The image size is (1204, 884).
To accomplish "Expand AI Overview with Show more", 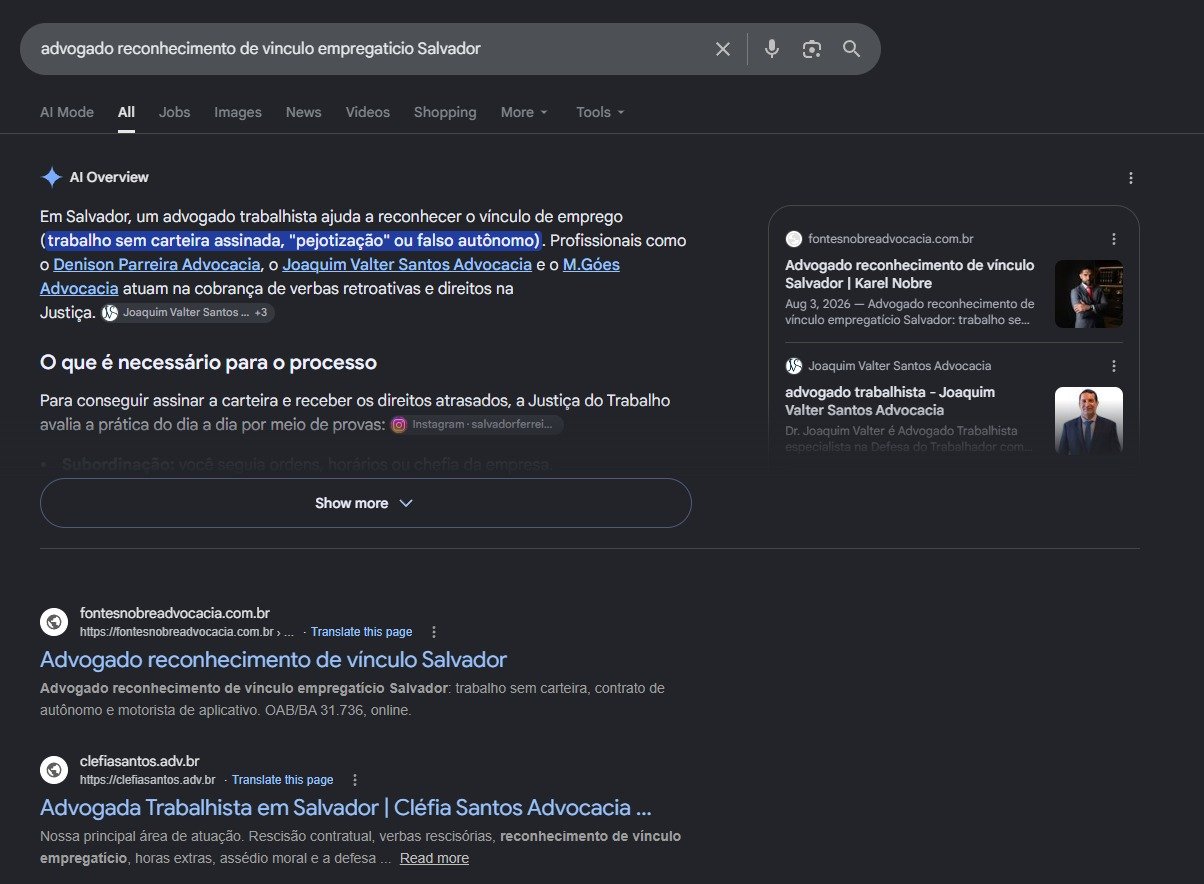I will (x=365, y=503).
